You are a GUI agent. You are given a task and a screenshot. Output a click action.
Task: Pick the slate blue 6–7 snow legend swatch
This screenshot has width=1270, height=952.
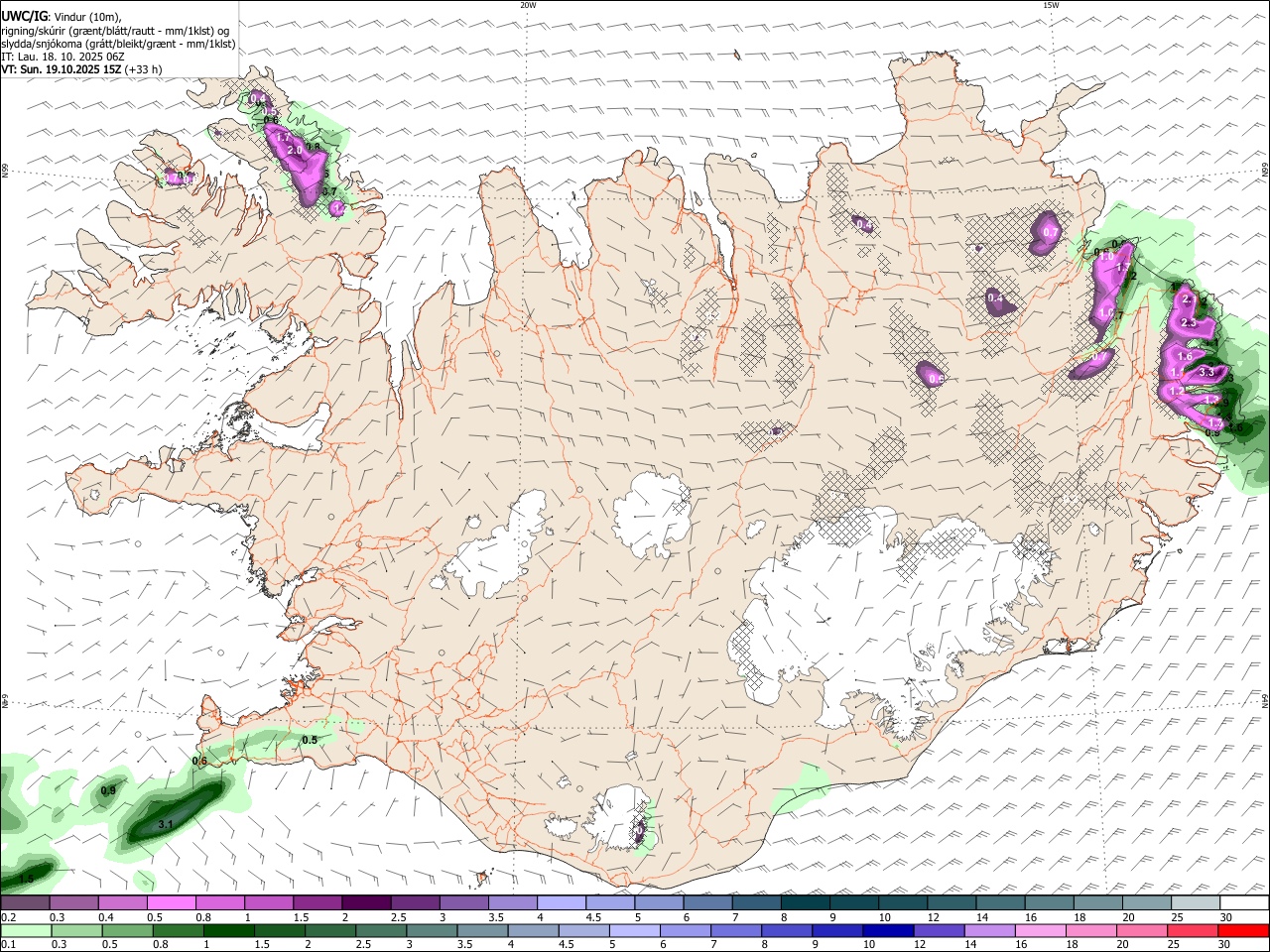708,902
